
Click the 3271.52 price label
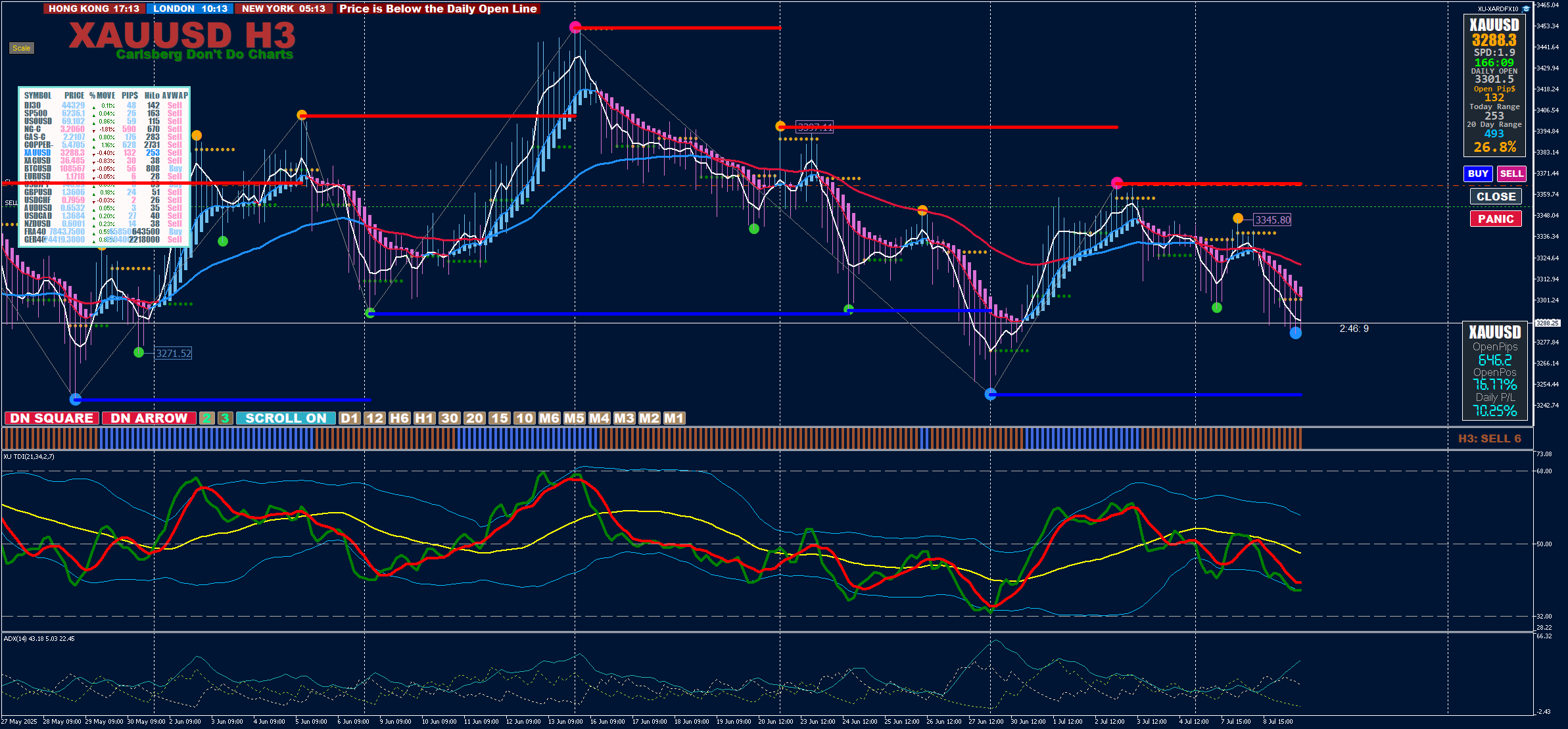(174, 353)
